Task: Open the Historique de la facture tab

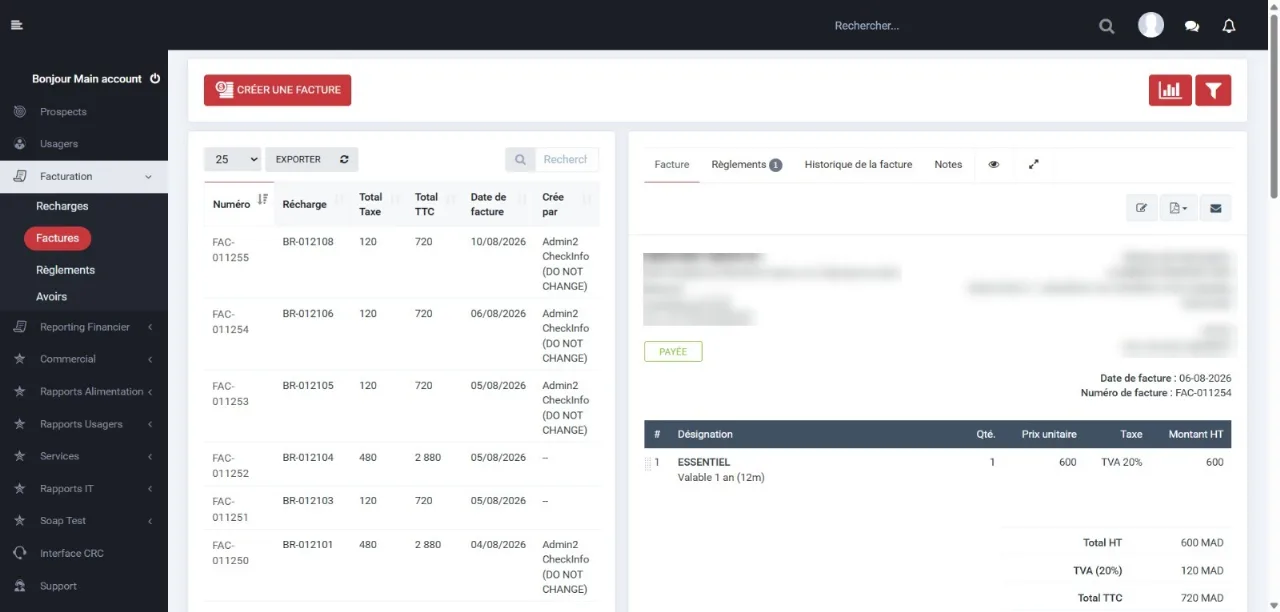Action: [x=858, y=164]
